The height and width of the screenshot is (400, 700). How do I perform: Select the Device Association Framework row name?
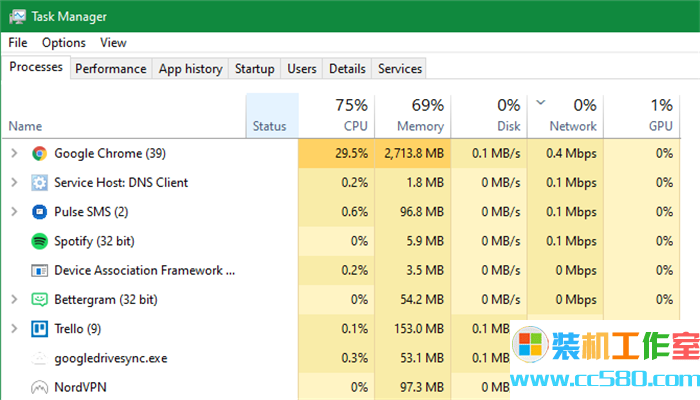pos(145,271)
